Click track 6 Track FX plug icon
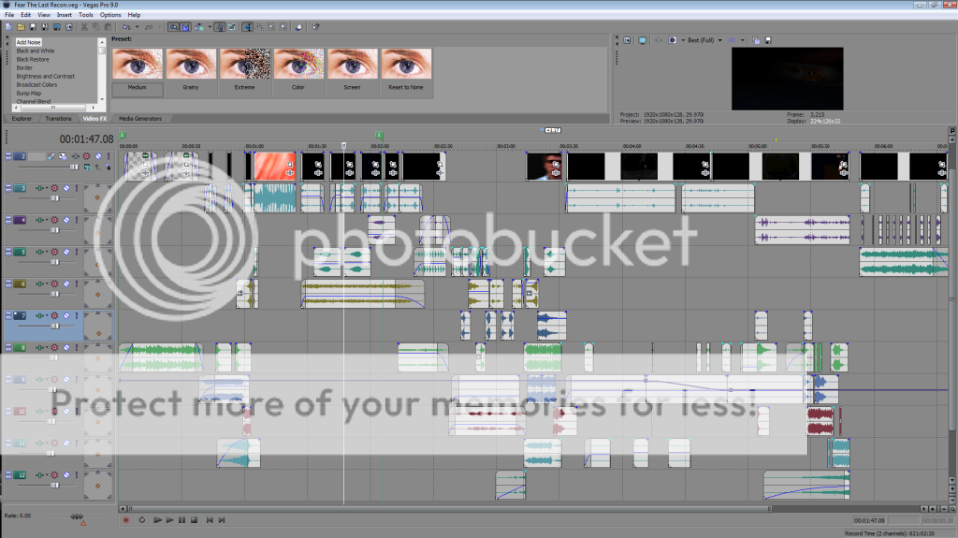This screenshot has height=538, width=958. point(40,284)
